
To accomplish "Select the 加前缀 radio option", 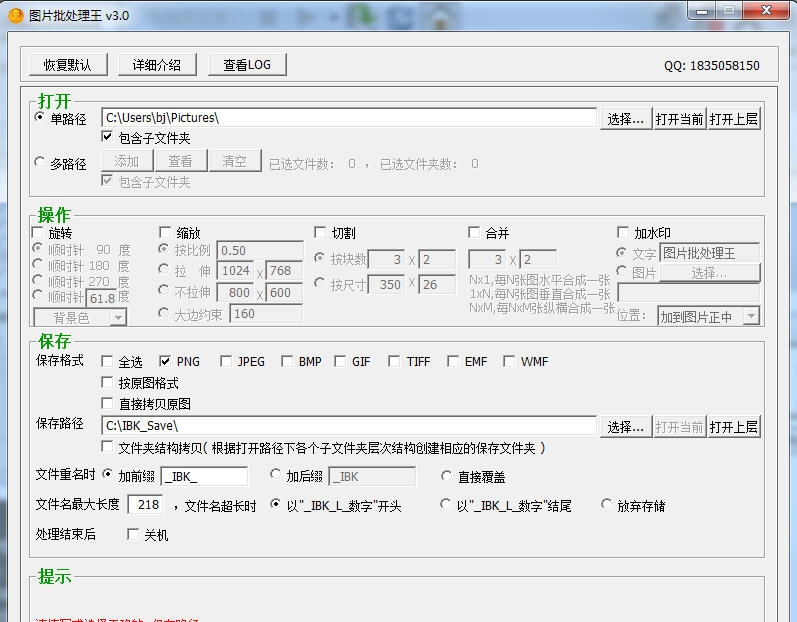I will click(x=107, y=475).
